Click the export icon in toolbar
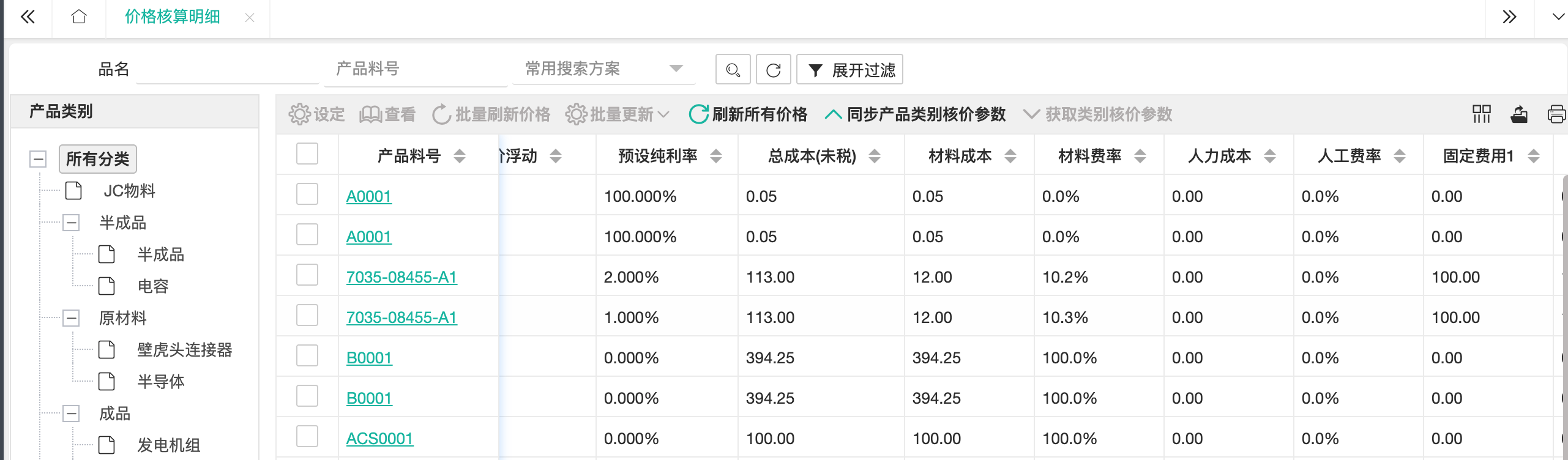The image size is (1568, 460). pyautogui.click(x=1519, y=114)
